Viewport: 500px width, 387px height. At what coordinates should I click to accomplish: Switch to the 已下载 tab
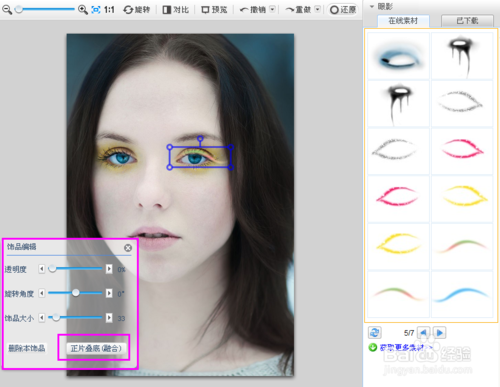(x=467, y=21)
